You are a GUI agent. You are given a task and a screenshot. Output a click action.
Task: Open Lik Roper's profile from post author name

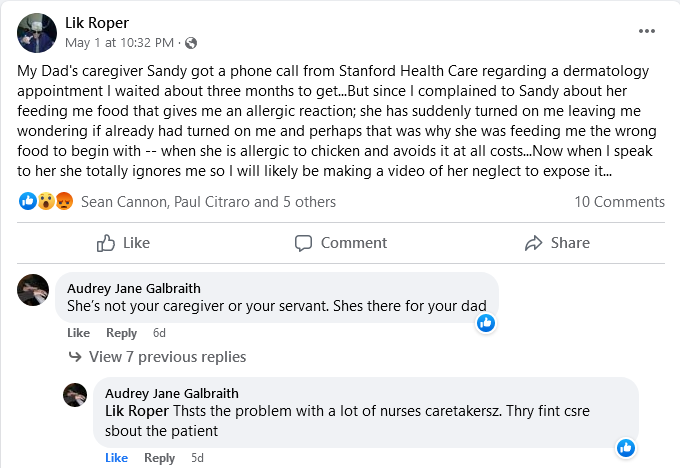[x=98, y=23]
